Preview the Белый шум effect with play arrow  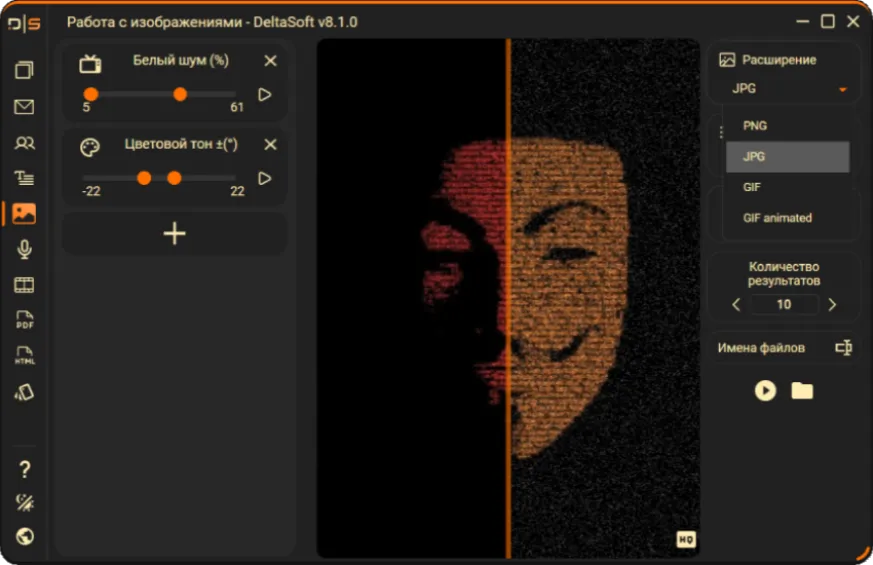click(265, 95)
